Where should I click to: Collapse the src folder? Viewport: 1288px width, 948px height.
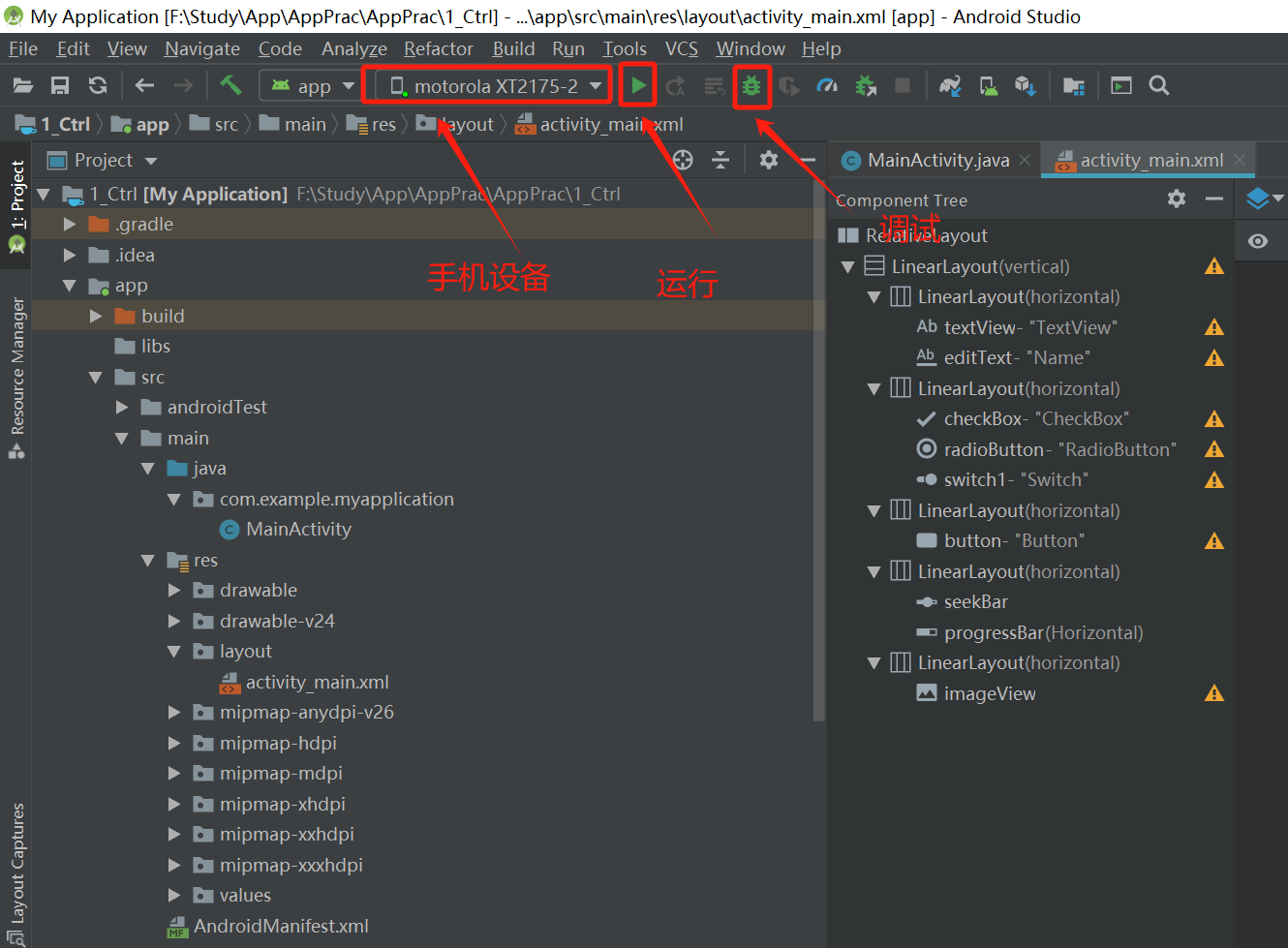[96, 378]
